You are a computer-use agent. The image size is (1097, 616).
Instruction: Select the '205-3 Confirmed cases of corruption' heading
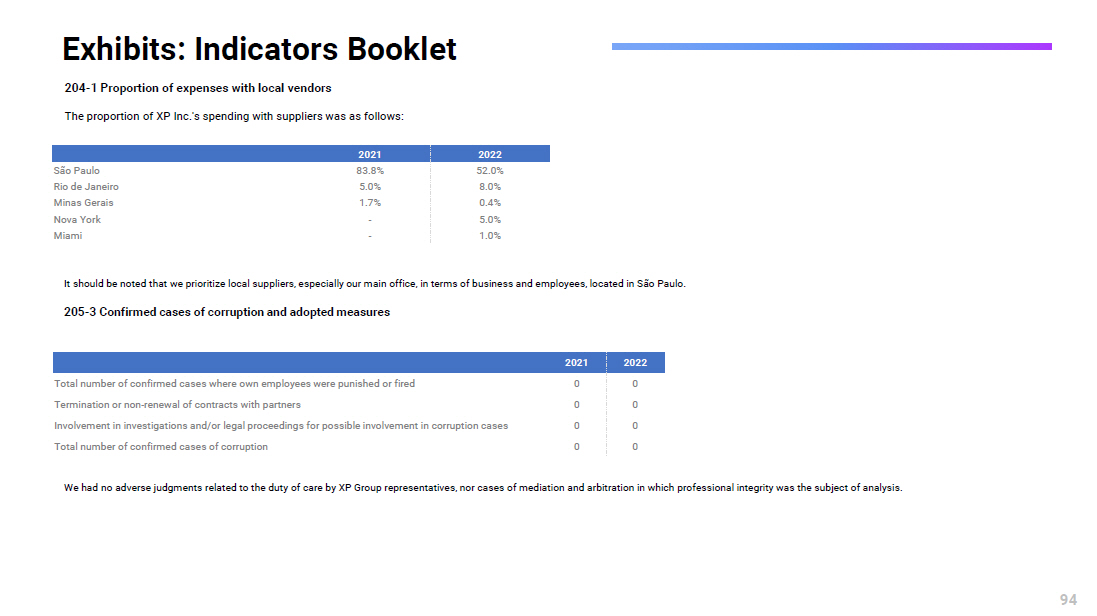pos(227,312)
